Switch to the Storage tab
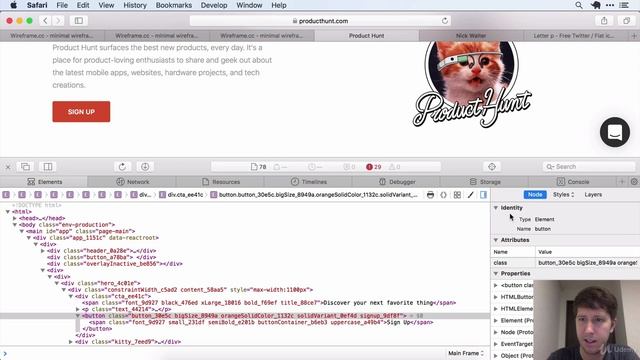Screen dimensions: 640x360 coord(485,182)
